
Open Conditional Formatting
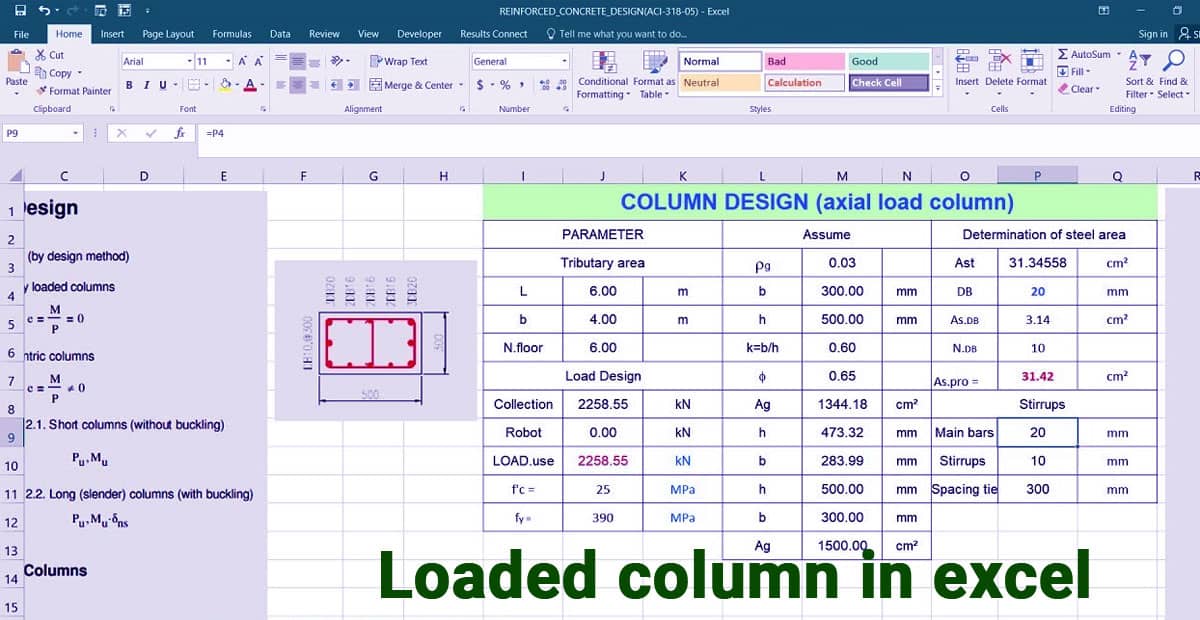[x=603, y=73]
